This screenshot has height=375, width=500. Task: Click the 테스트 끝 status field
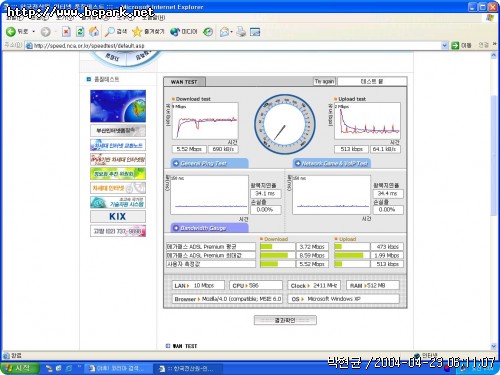[372, 81]
